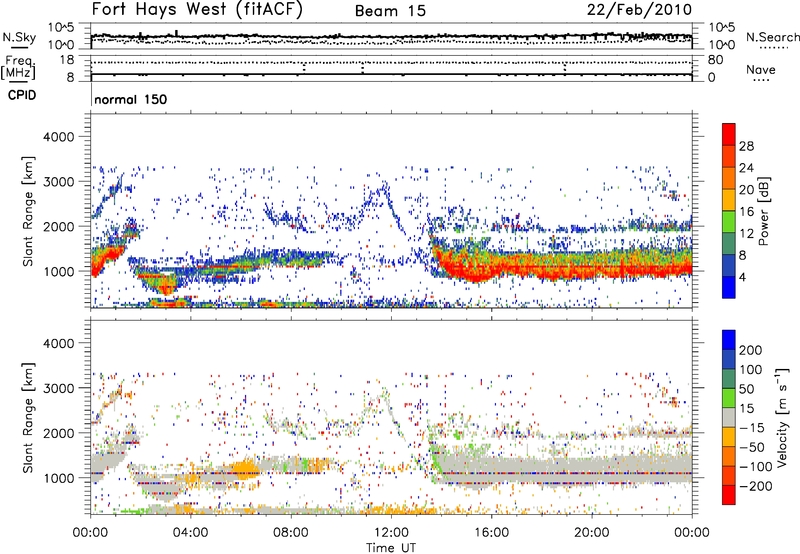
Task: Click "2000" tick on the Power panel axis
Action: pos(59,226)
